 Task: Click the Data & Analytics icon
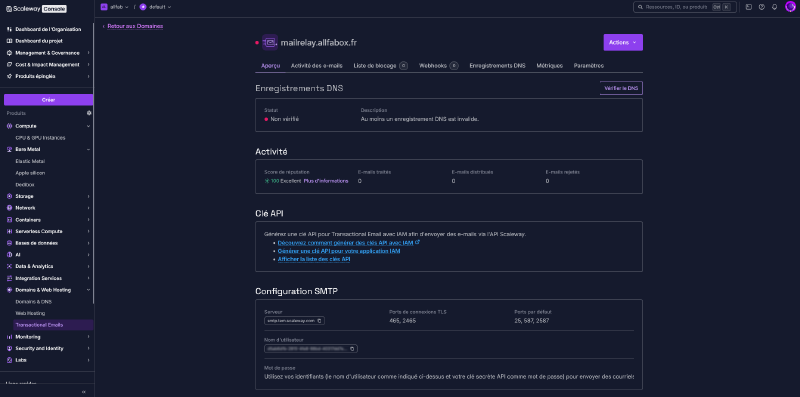click(x=10, y=266)
